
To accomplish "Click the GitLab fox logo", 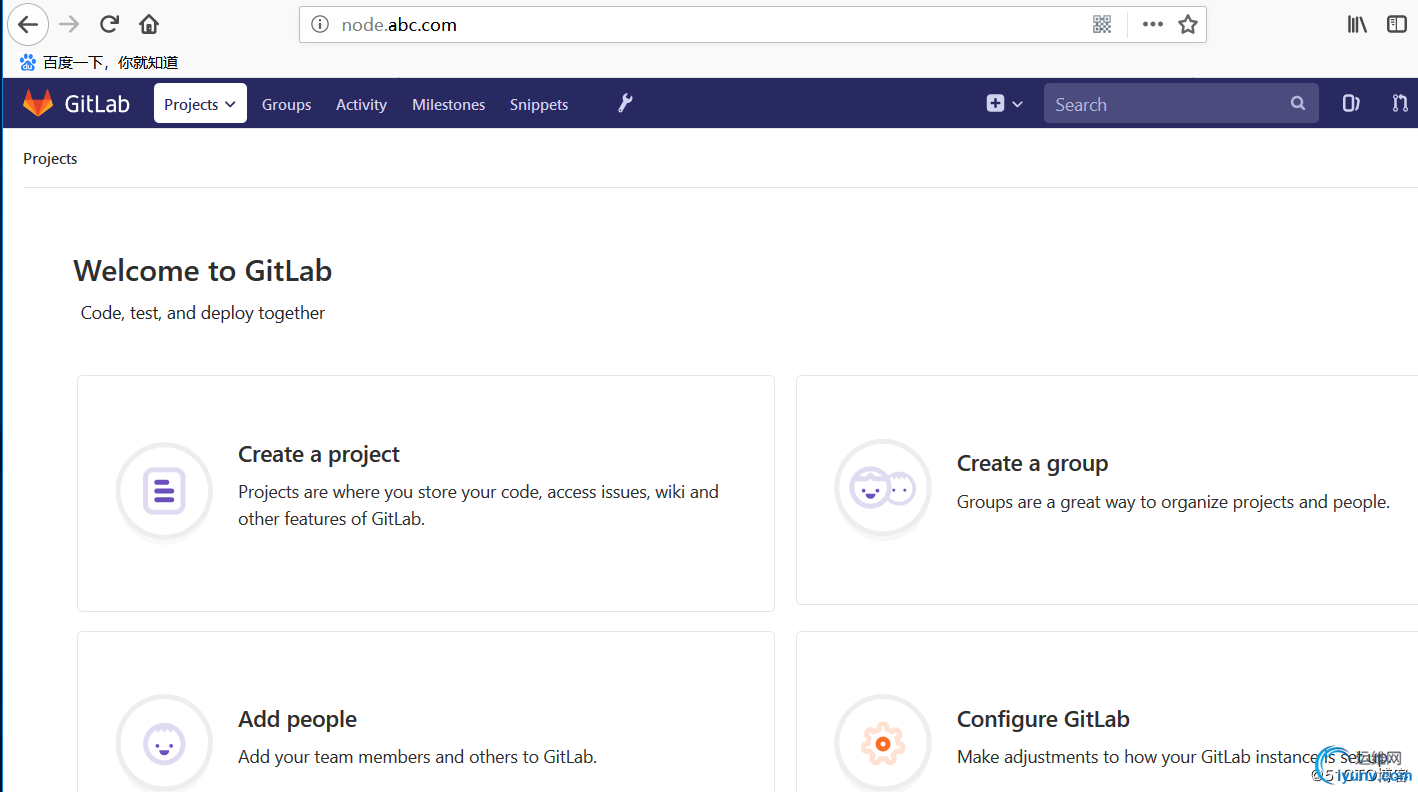I will [38, 103].
